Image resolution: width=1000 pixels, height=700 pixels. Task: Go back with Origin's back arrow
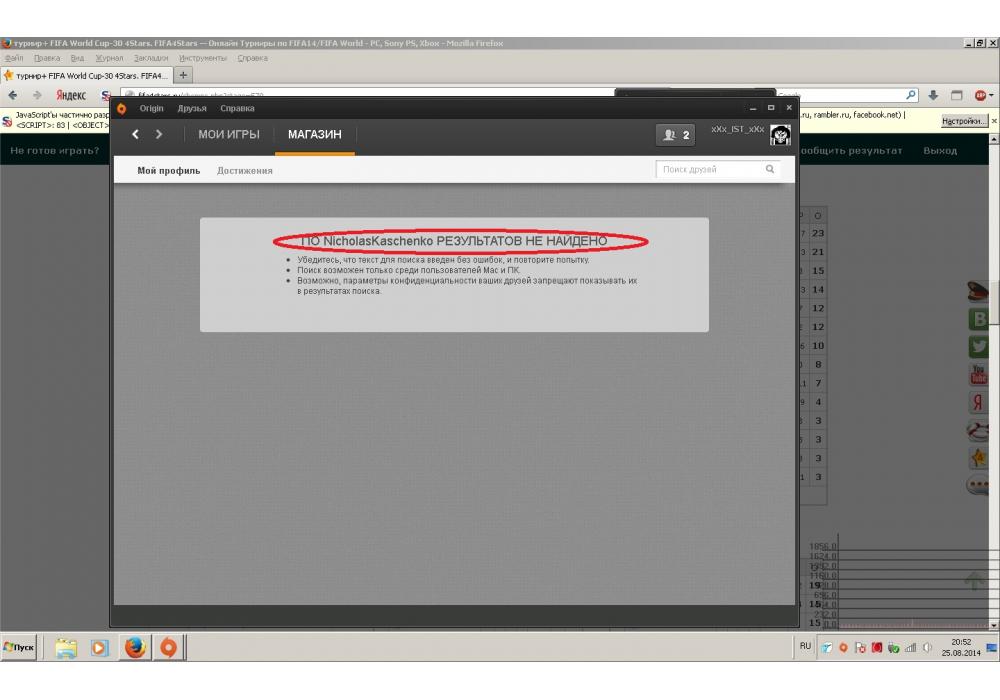(x=136, y=135)
